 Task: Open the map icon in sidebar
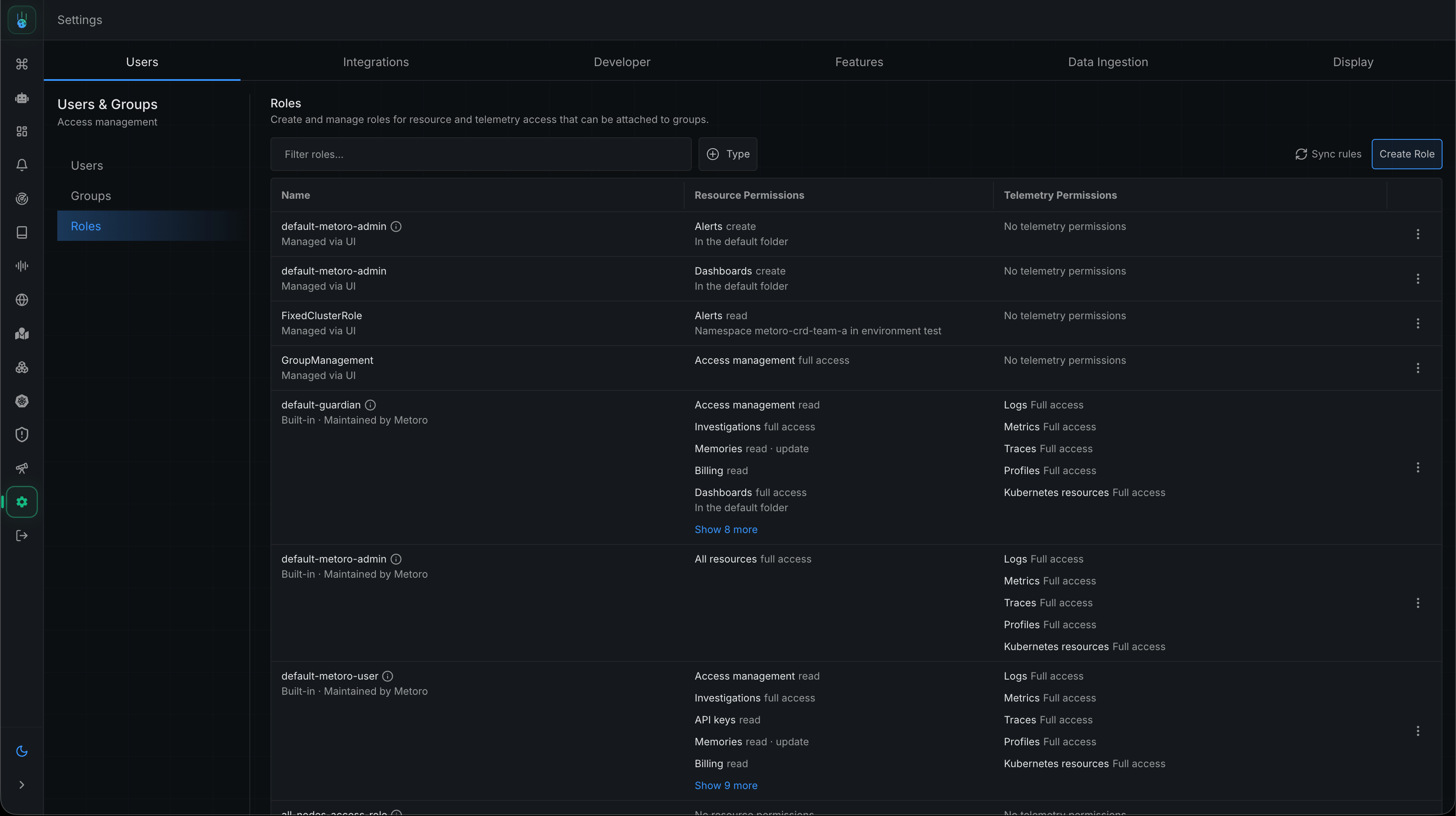tap(21, 334)
